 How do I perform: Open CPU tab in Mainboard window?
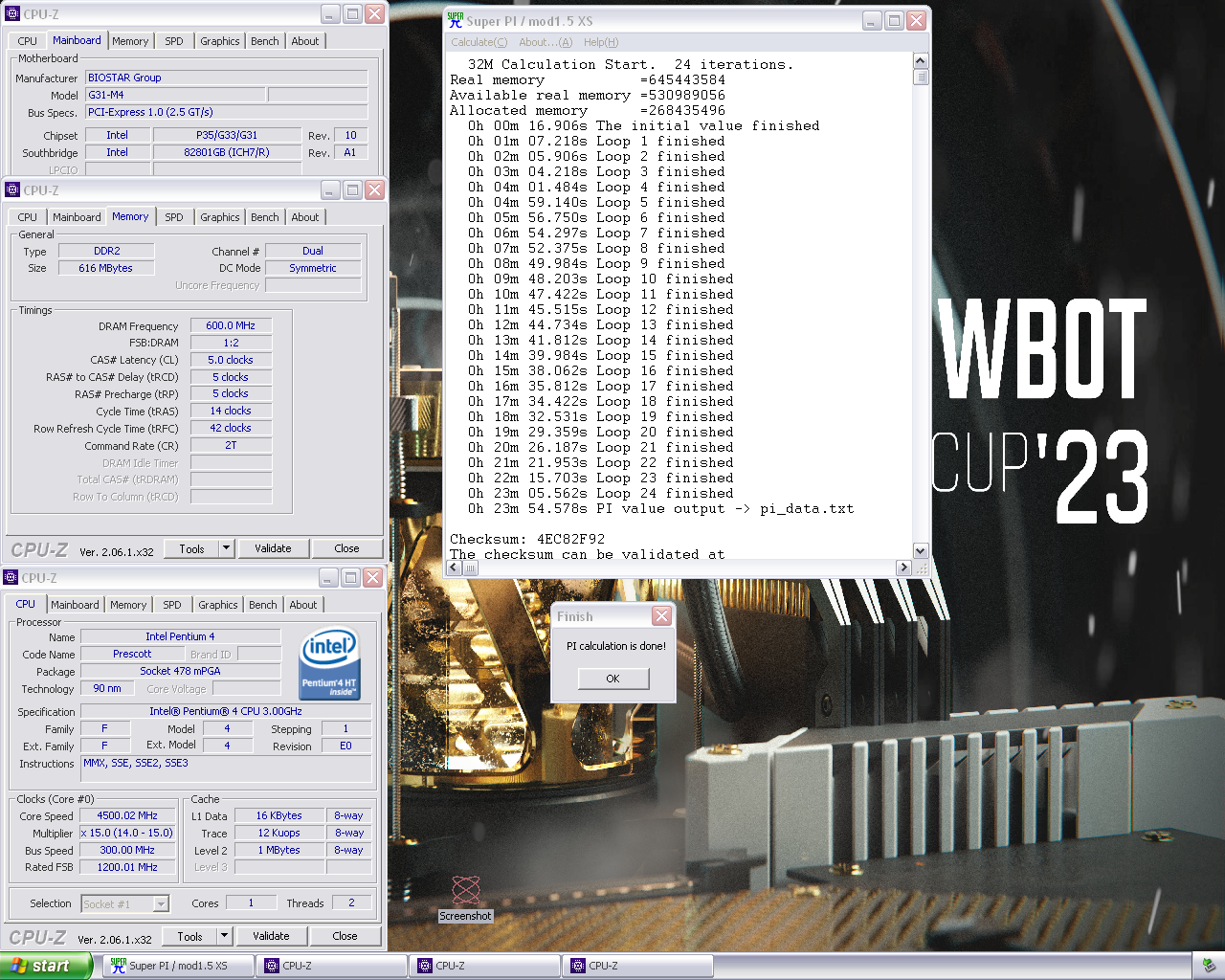(28, 41)
